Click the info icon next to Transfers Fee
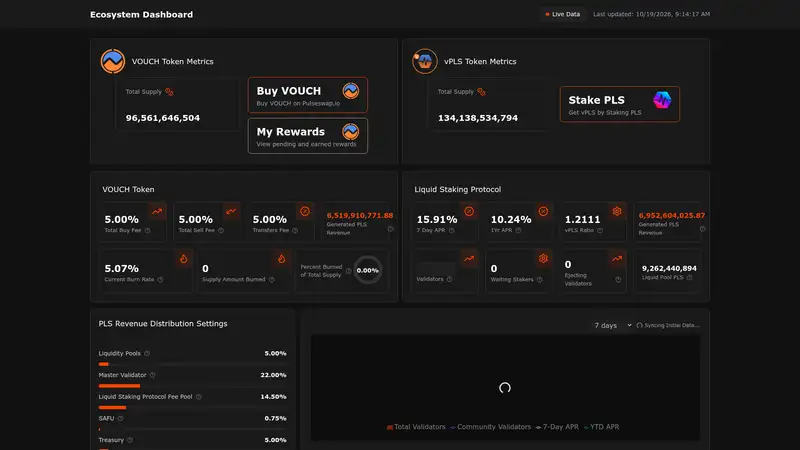Screen dimensions: 800x450 pyautogui.click(x=295, y=231)
